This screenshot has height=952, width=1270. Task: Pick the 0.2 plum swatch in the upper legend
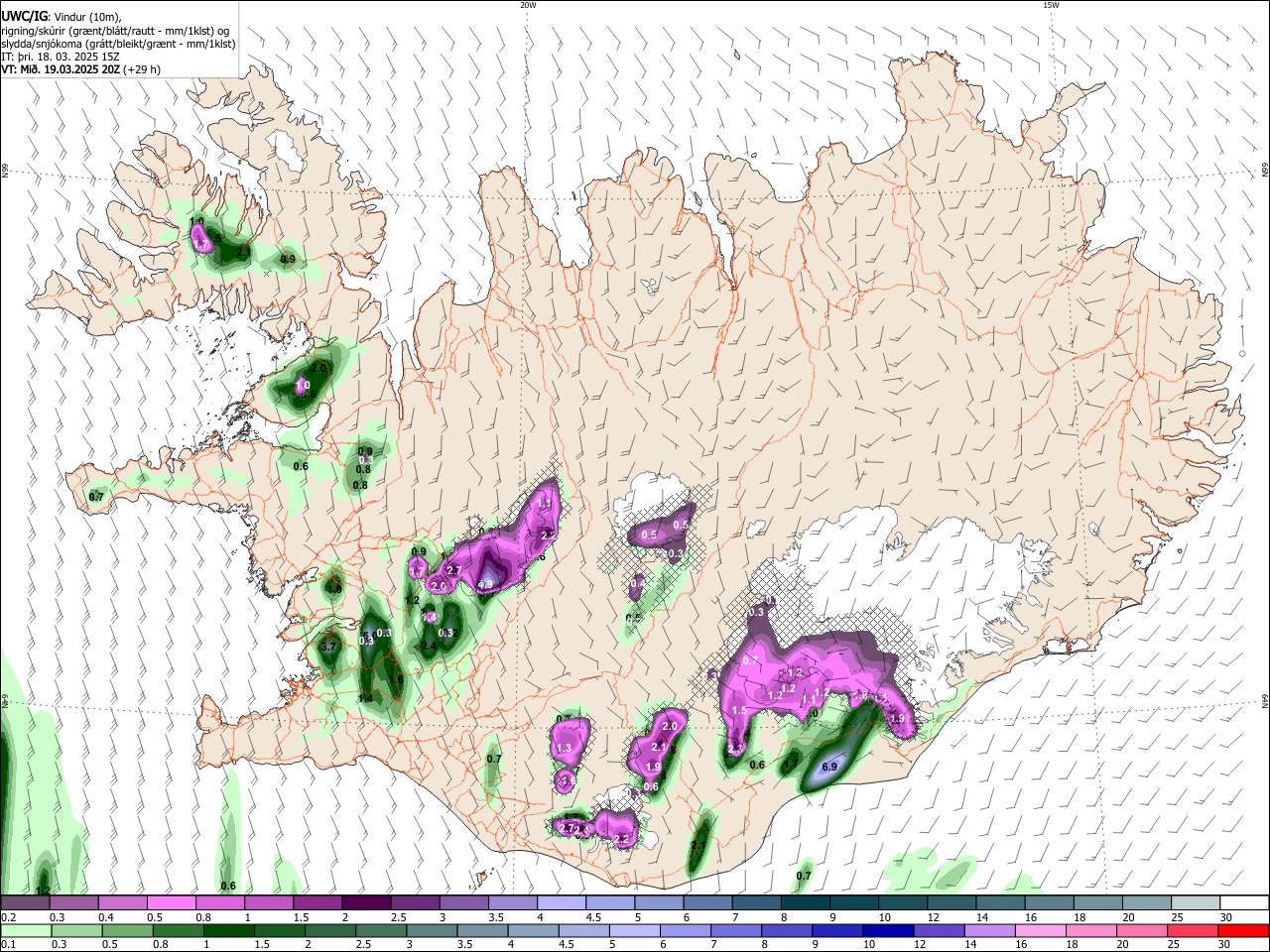tap(25, 902)
